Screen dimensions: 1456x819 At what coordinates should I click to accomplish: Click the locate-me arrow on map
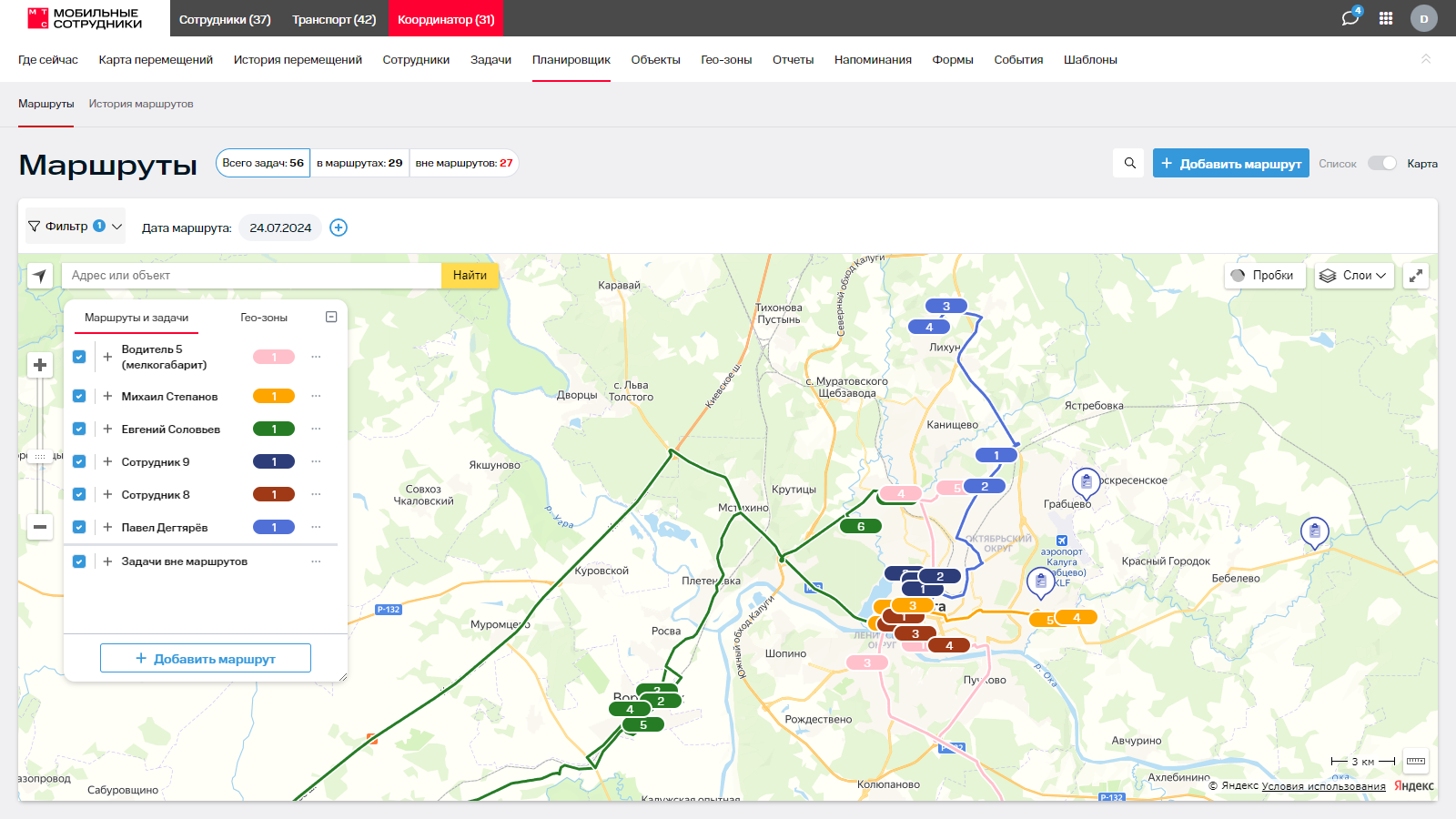click(40, 276)
